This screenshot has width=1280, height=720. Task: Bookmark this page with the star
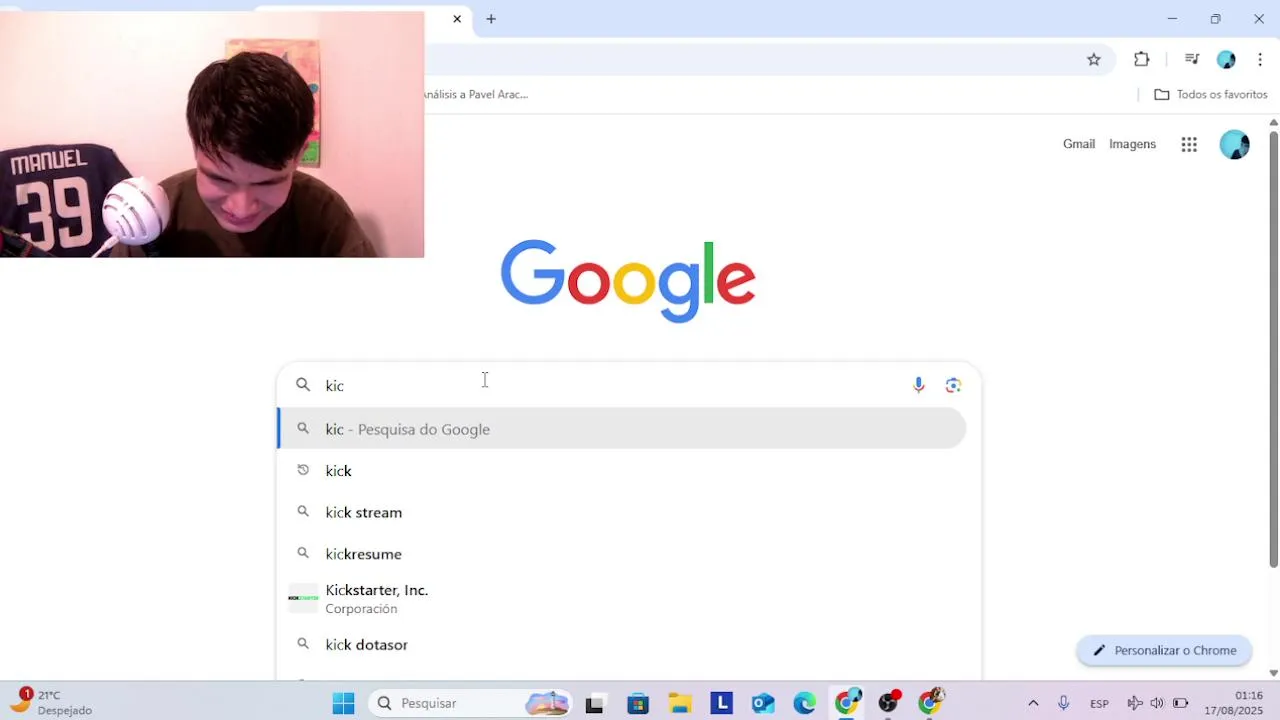click(1094, 60)
